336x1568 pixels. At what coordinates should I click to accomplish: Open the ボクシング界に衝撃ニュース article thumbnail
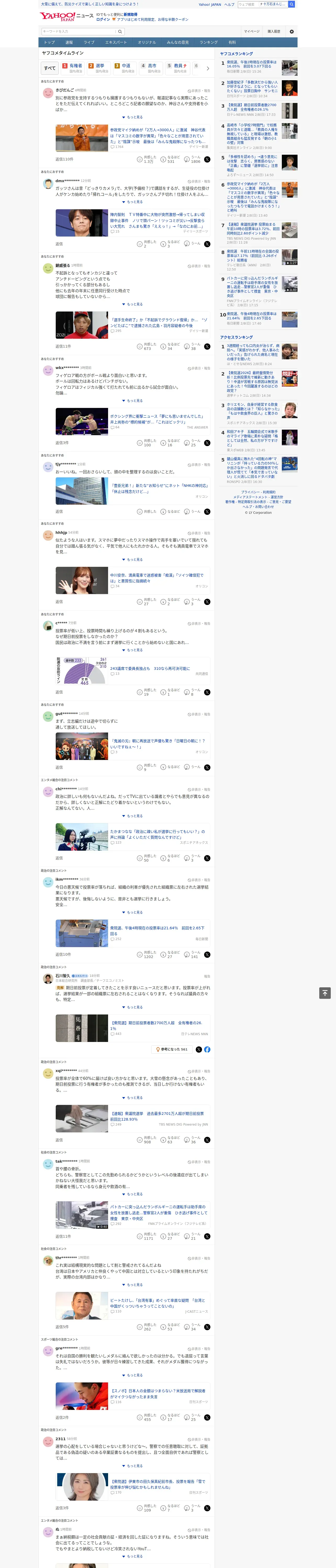point(82,422)
